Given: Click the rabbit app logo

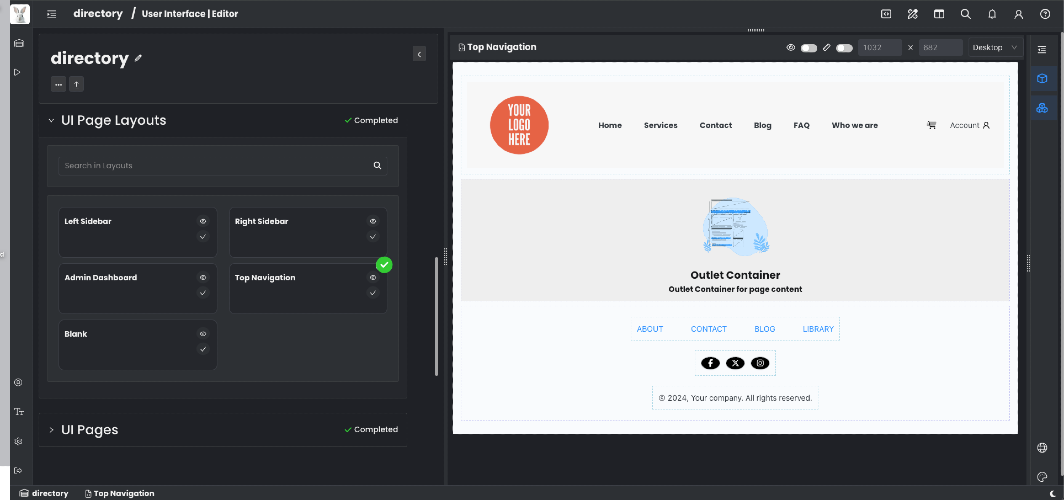Looking at the screenshot, I should coord(20,14).
